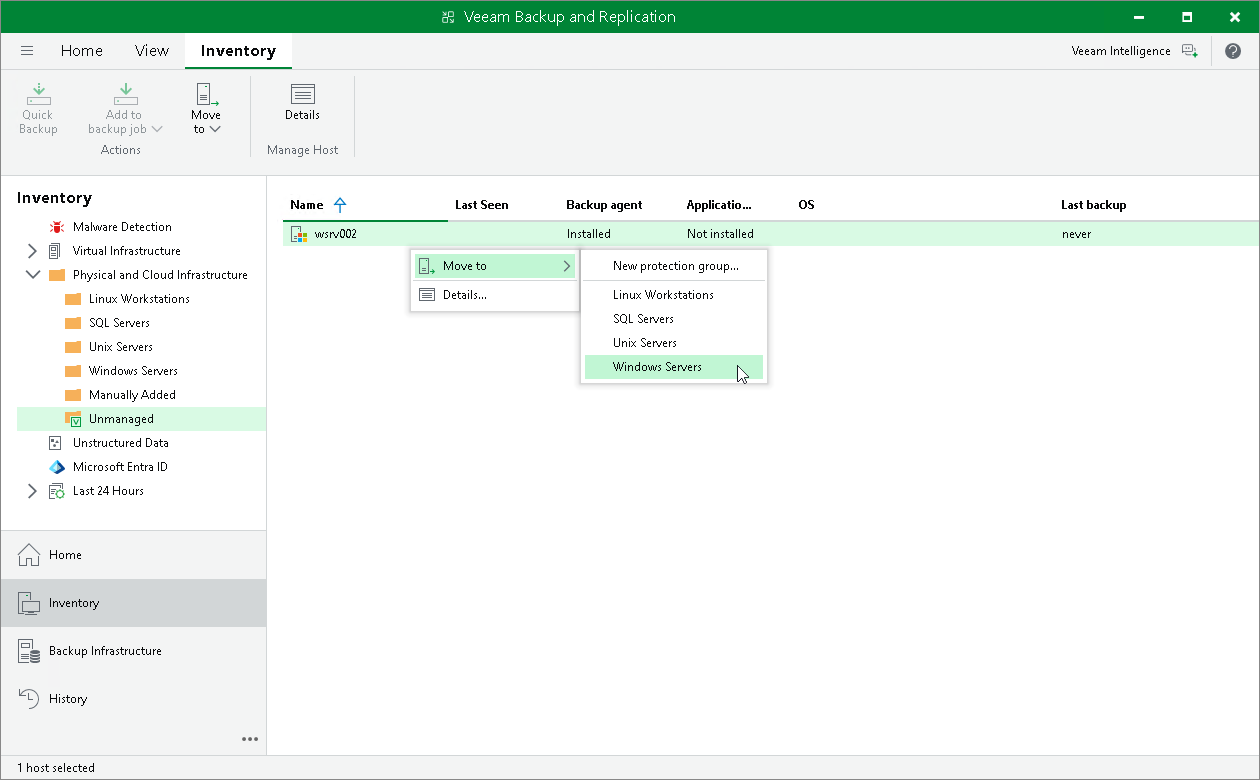Sort by the Last Seen column header

pos(481,205)
